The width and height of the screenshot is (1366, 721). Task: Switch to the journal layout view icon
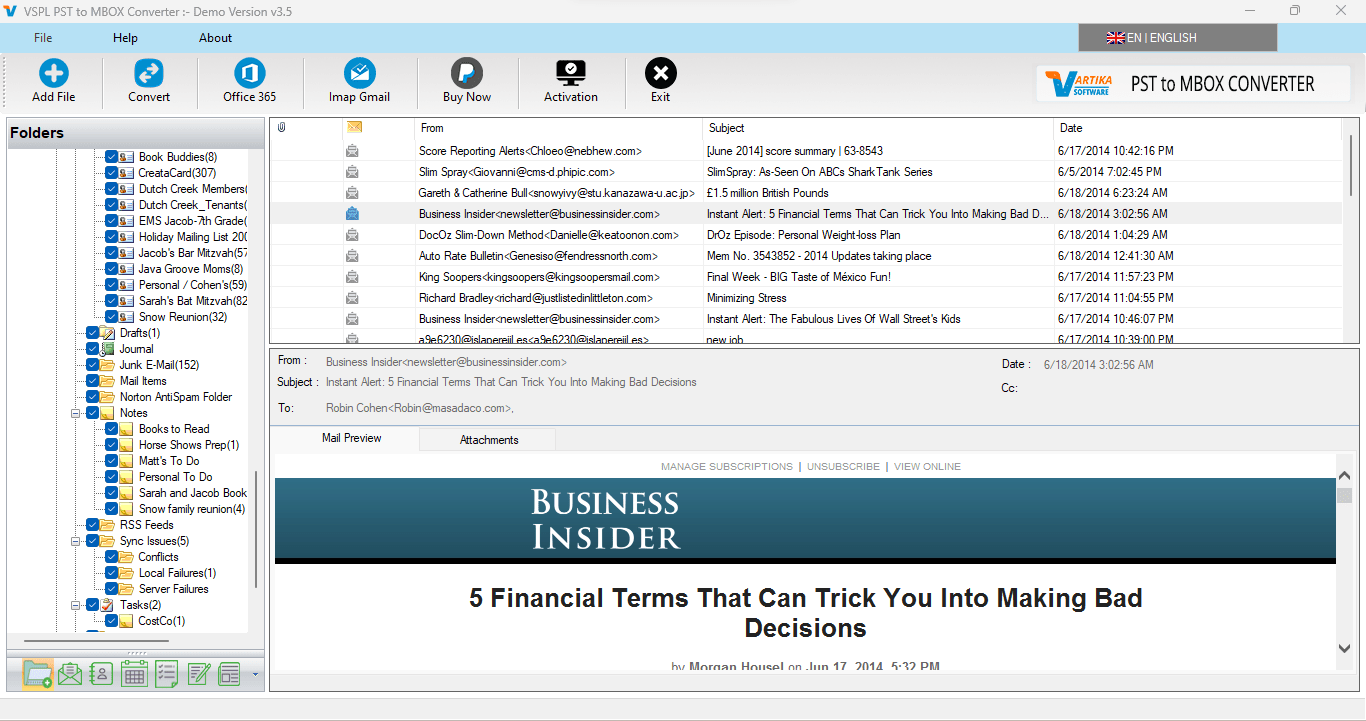pyautogui.click(x=230, y=674)
